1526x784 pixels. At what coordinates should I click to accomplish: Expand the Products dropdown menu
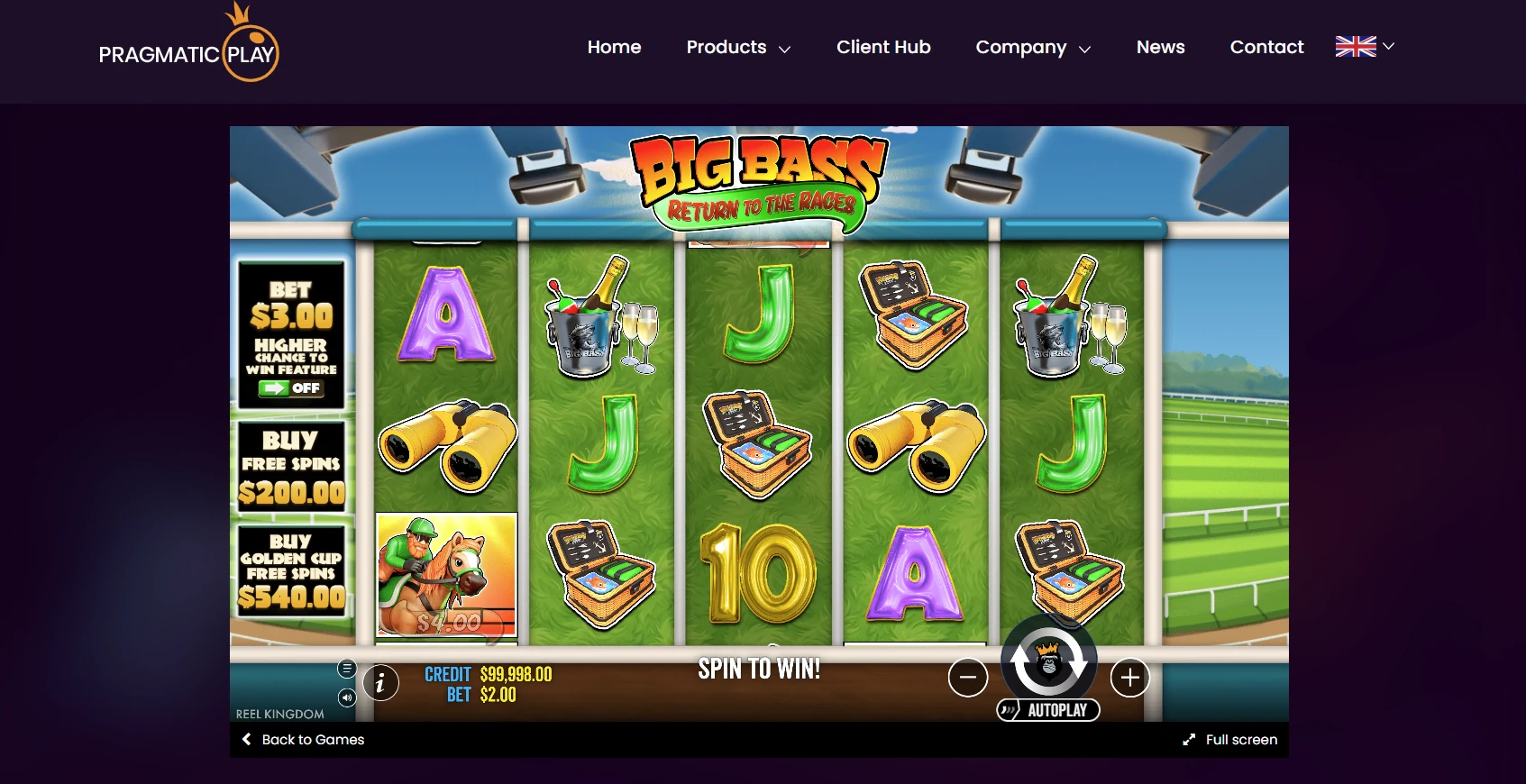click(x=738, y=48)
